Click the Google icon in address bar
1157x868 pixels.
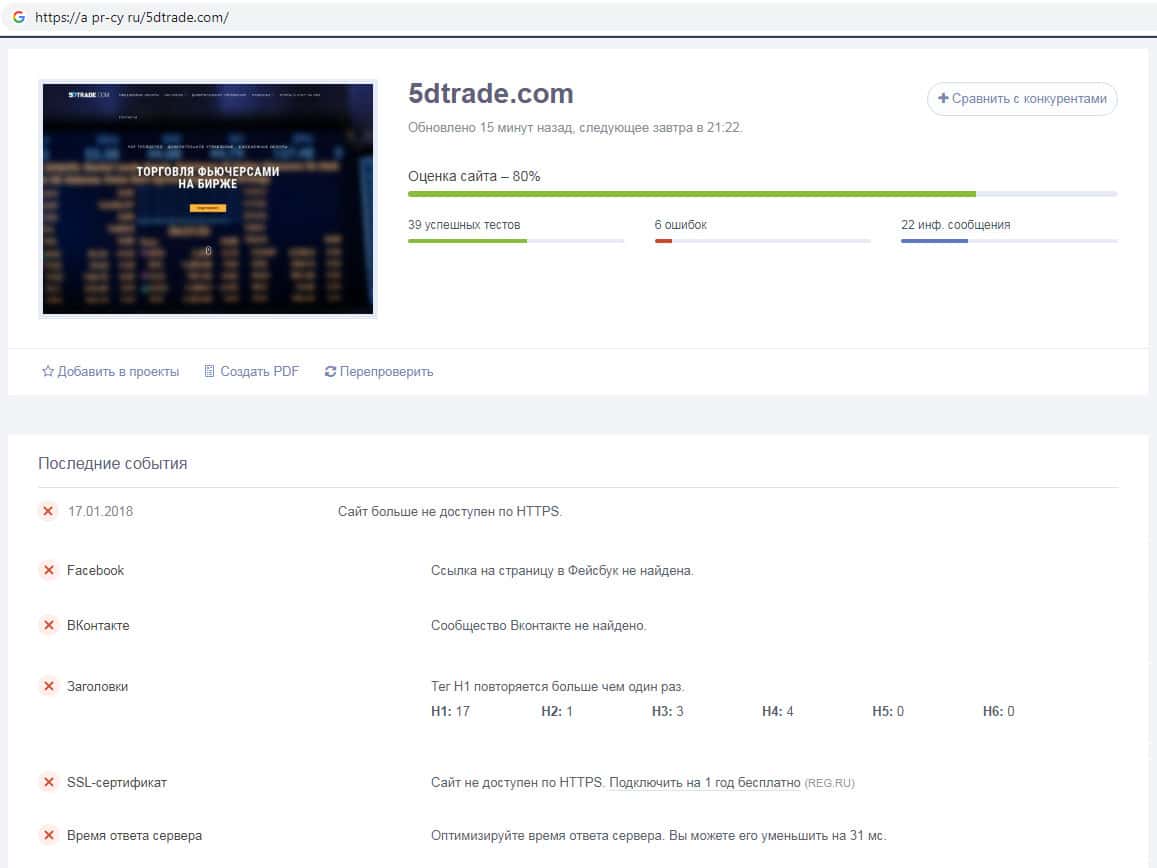(x=18, y=17)
